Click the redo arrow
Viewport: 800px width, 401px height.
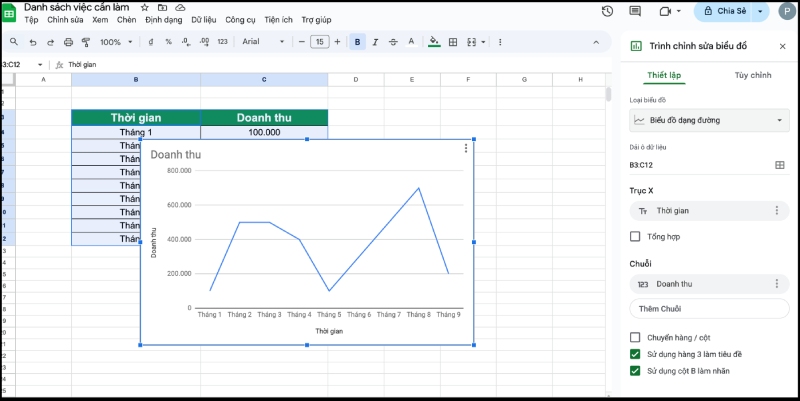tap(50, 42)
